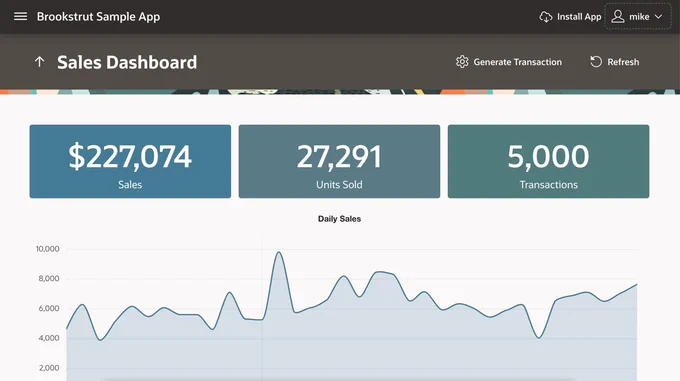This screenshot has width=680, height=381.
Task: Click the circular arrow Refresh icon
Action: click(596, 62)
